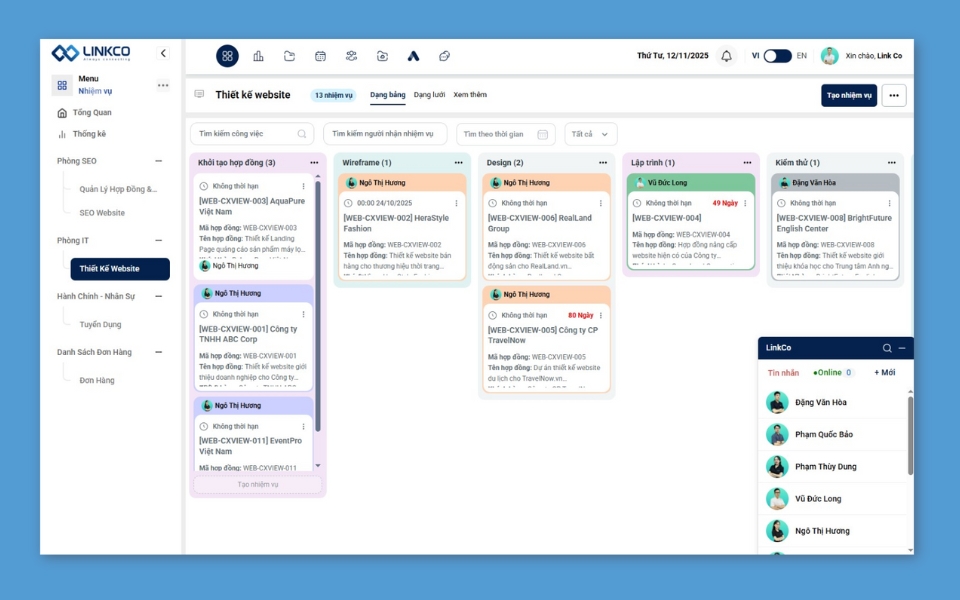Screen dimensions: 960x600
Task: Select the Tin nhắn tab in chat panel
Action: (783, 373)
